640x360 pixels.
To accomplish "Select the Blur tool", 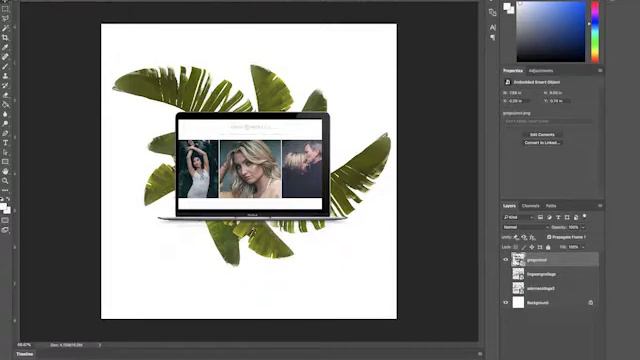I will click(x=5, y=114).
